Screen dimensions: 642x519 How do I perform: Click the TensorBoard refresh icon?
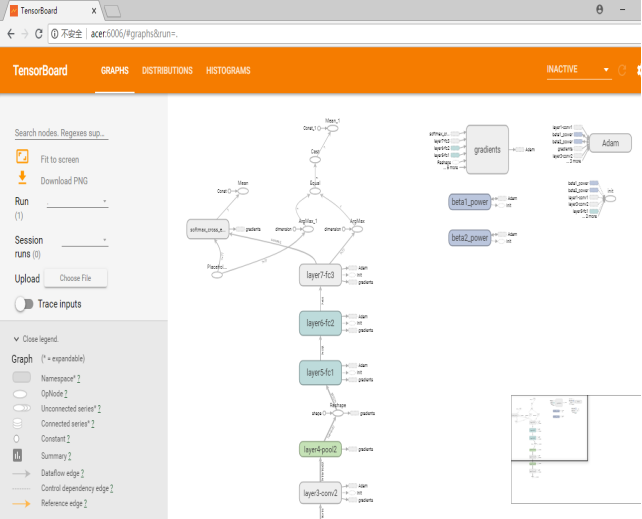pyautogui.click(x=622, y=70)
